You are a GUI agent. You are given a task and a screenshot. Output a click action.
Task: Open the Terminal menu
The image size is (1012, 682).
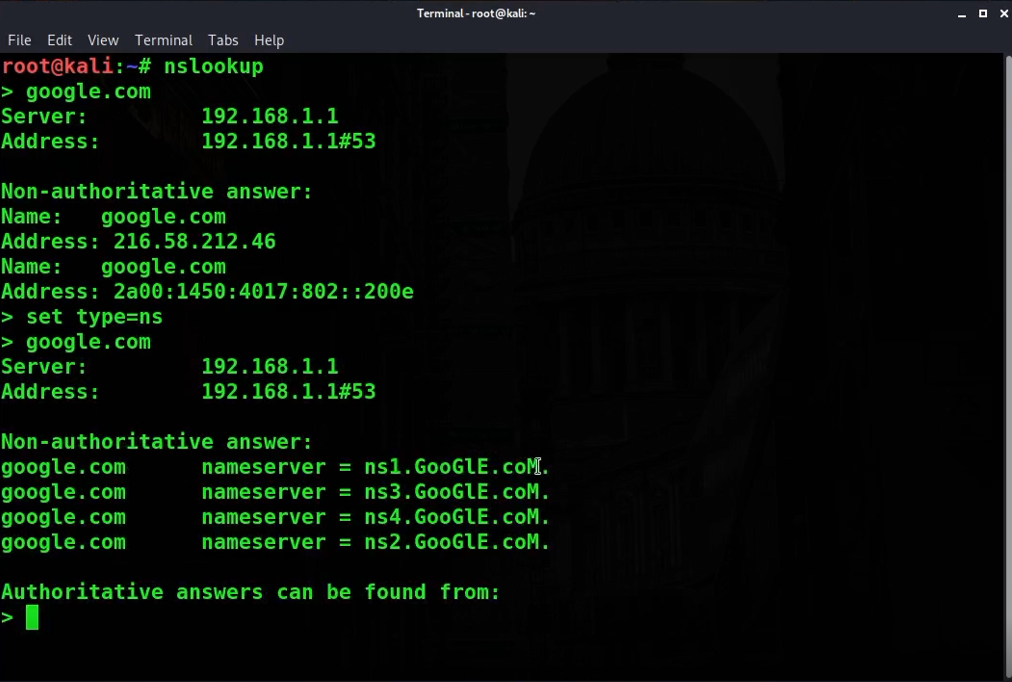[163, 40]
